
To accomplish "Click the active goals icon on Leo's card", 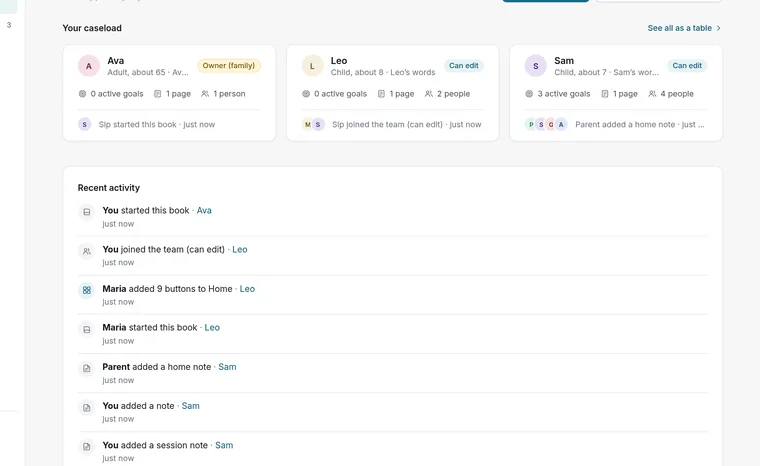I will [x=306, y=94].
